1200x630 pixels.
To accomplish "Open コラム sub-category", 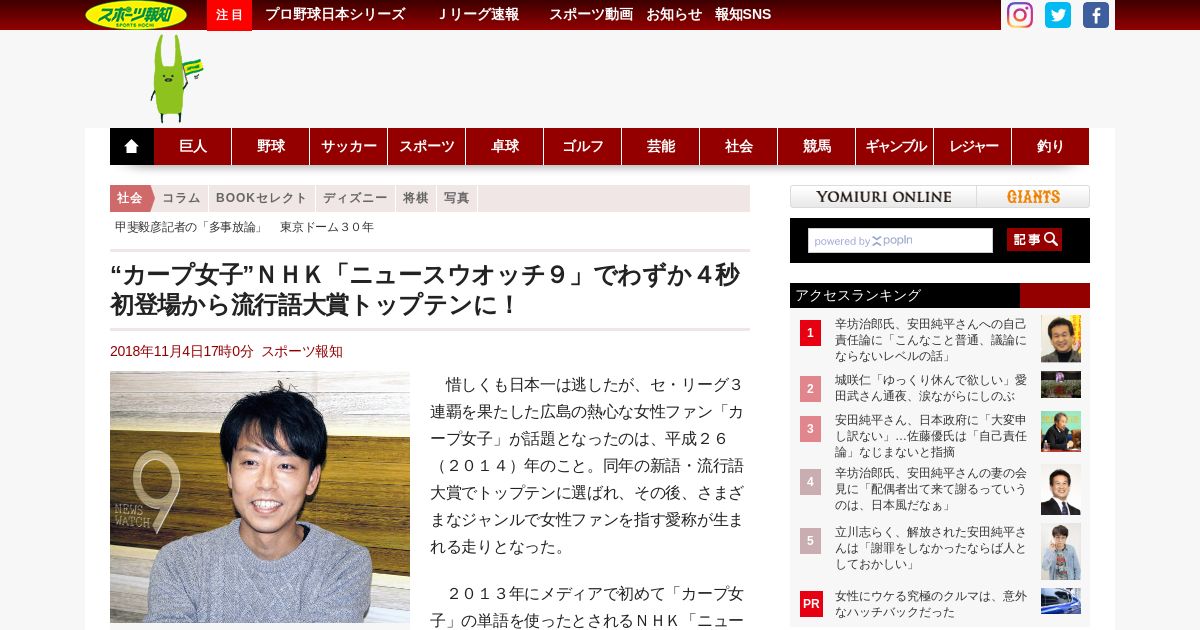I will click(x=181, y=198).
